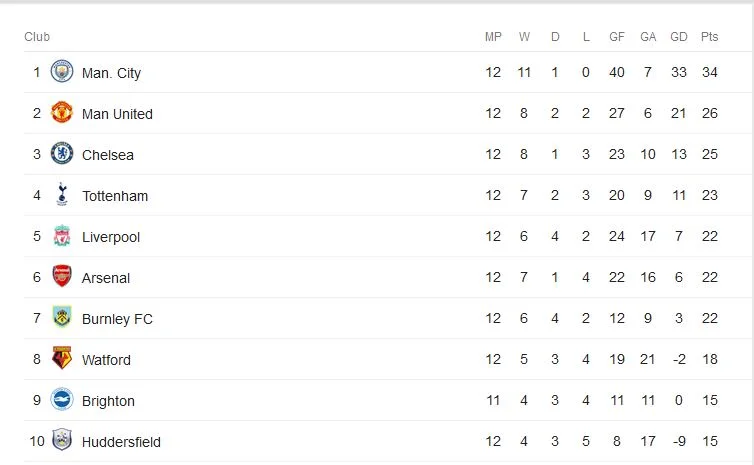Click the Man. City club crest
Viewport: 754px width, 465px height.
[62, 72]
